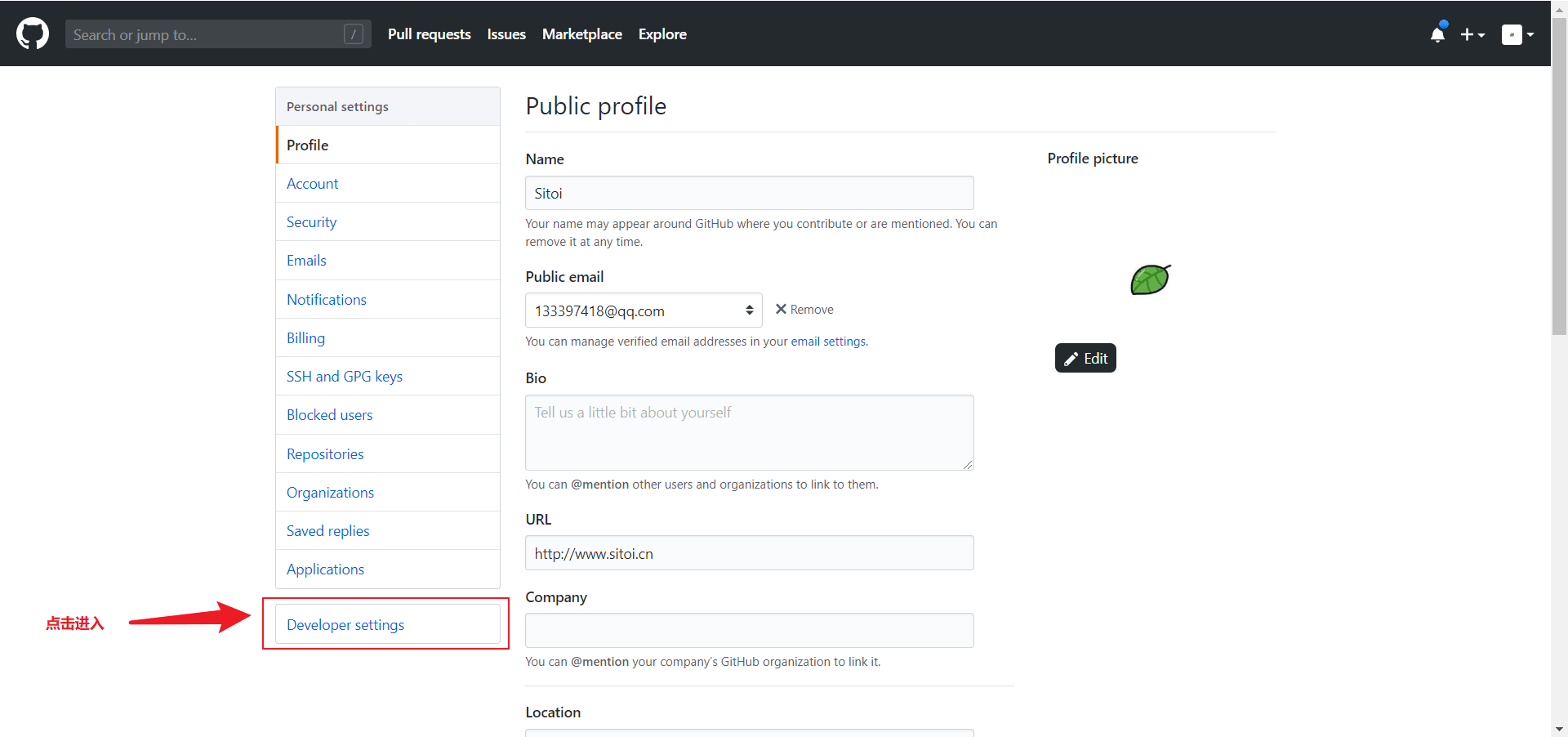Open Marketplace in top navigation
Screen dimensions: 1568x737
click(582, 34)
